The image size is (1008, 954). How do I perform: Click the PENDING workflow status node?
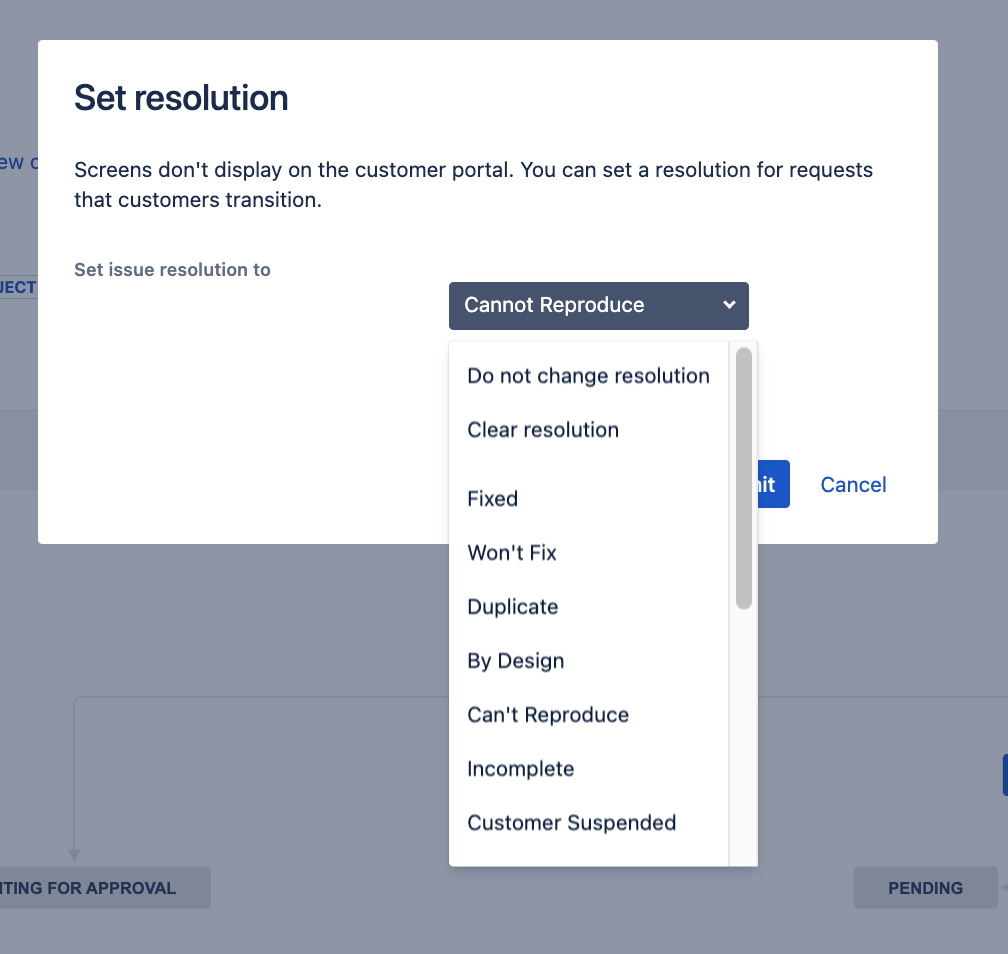pyautogui.click(x=924, y=887)
